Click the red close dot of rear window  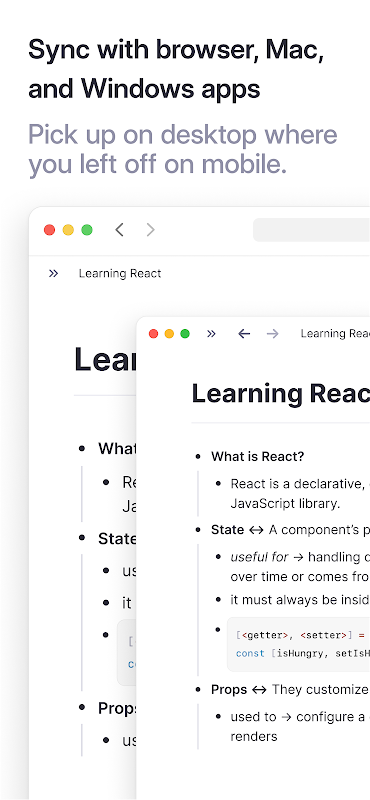click(x=50, y=230)
